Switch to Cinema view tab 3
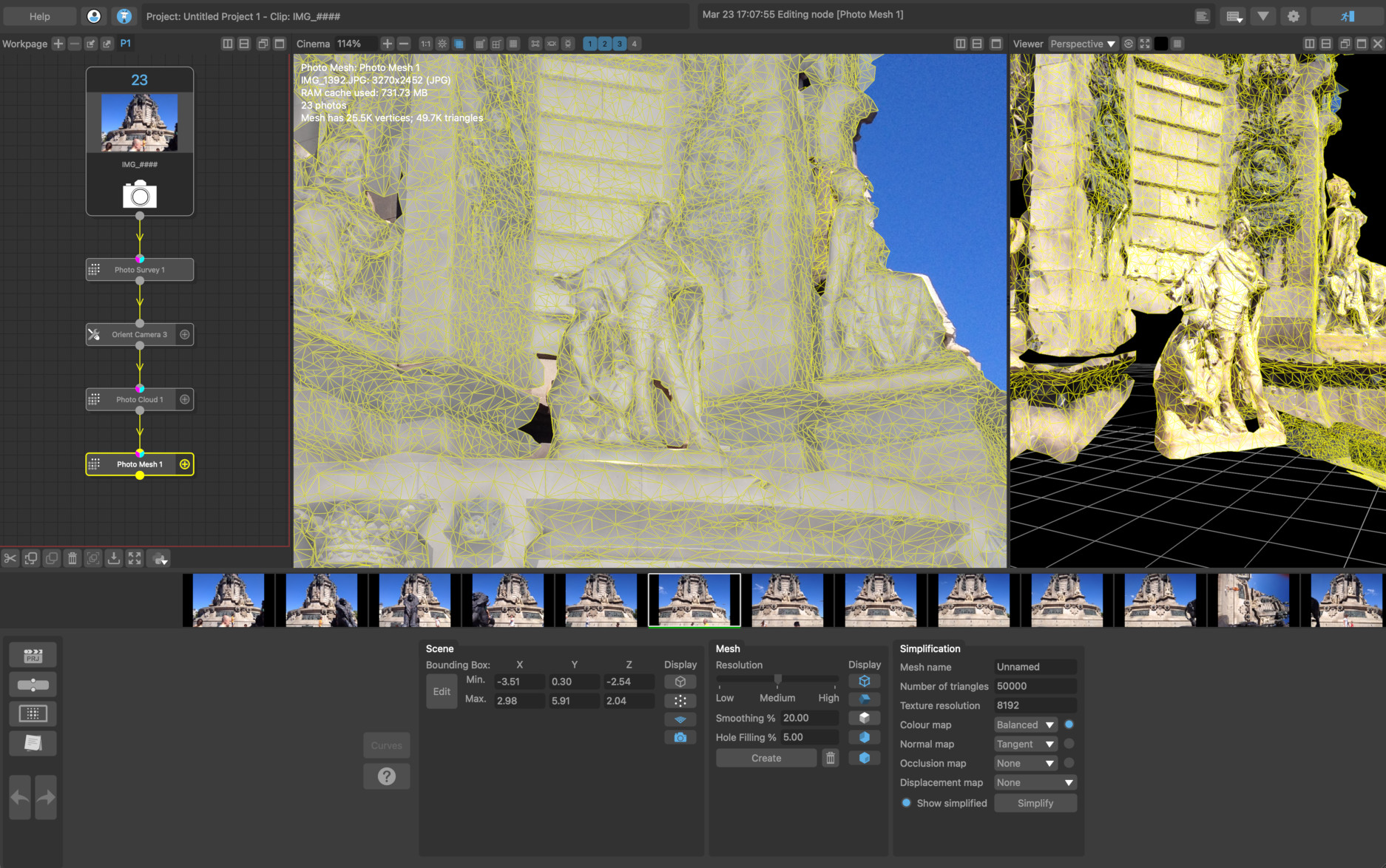 pos(620,44)
